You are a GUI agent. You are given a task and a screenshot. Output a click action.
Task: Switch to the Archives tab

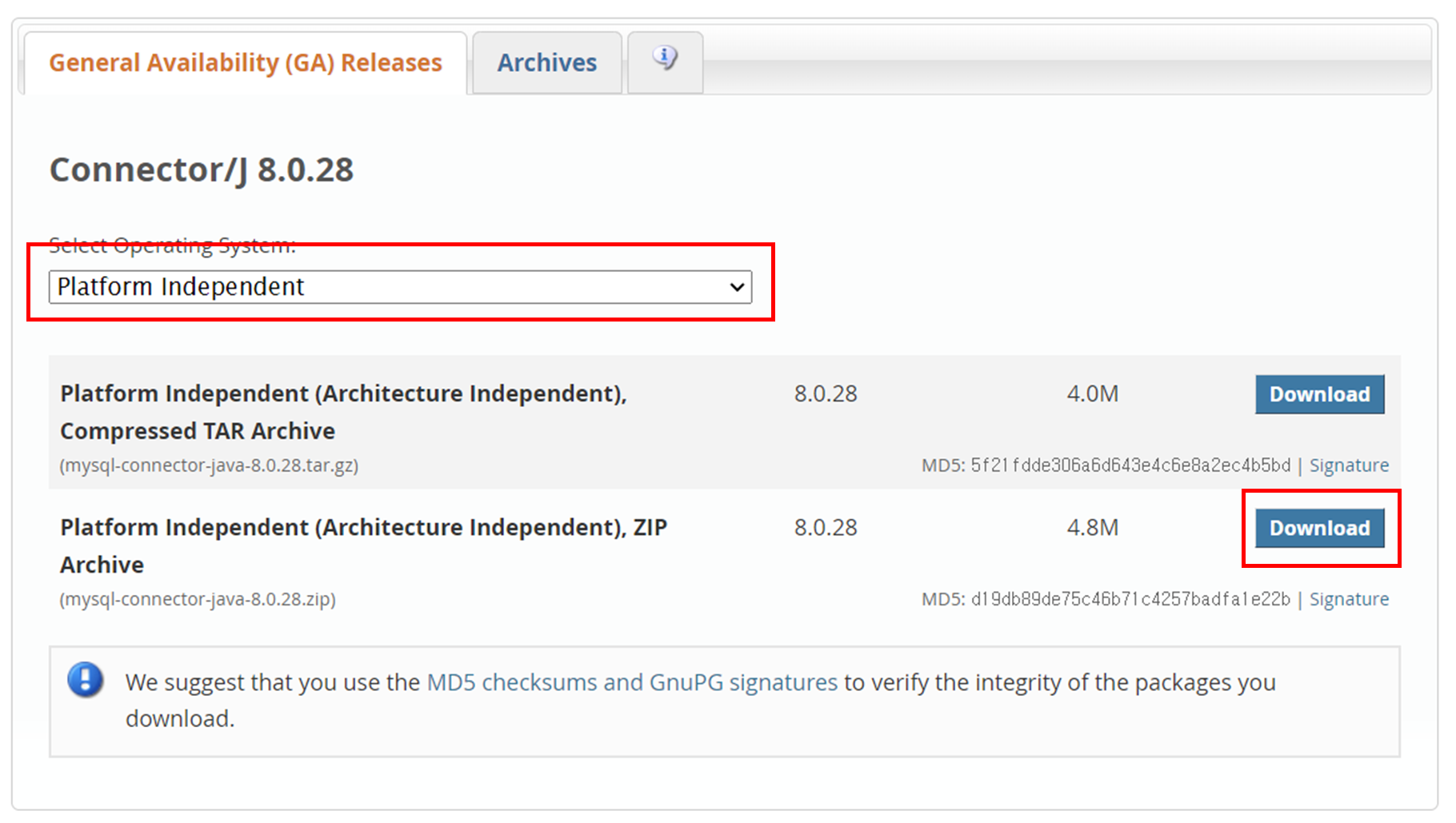pyautogui.click(x=547, y=62)
